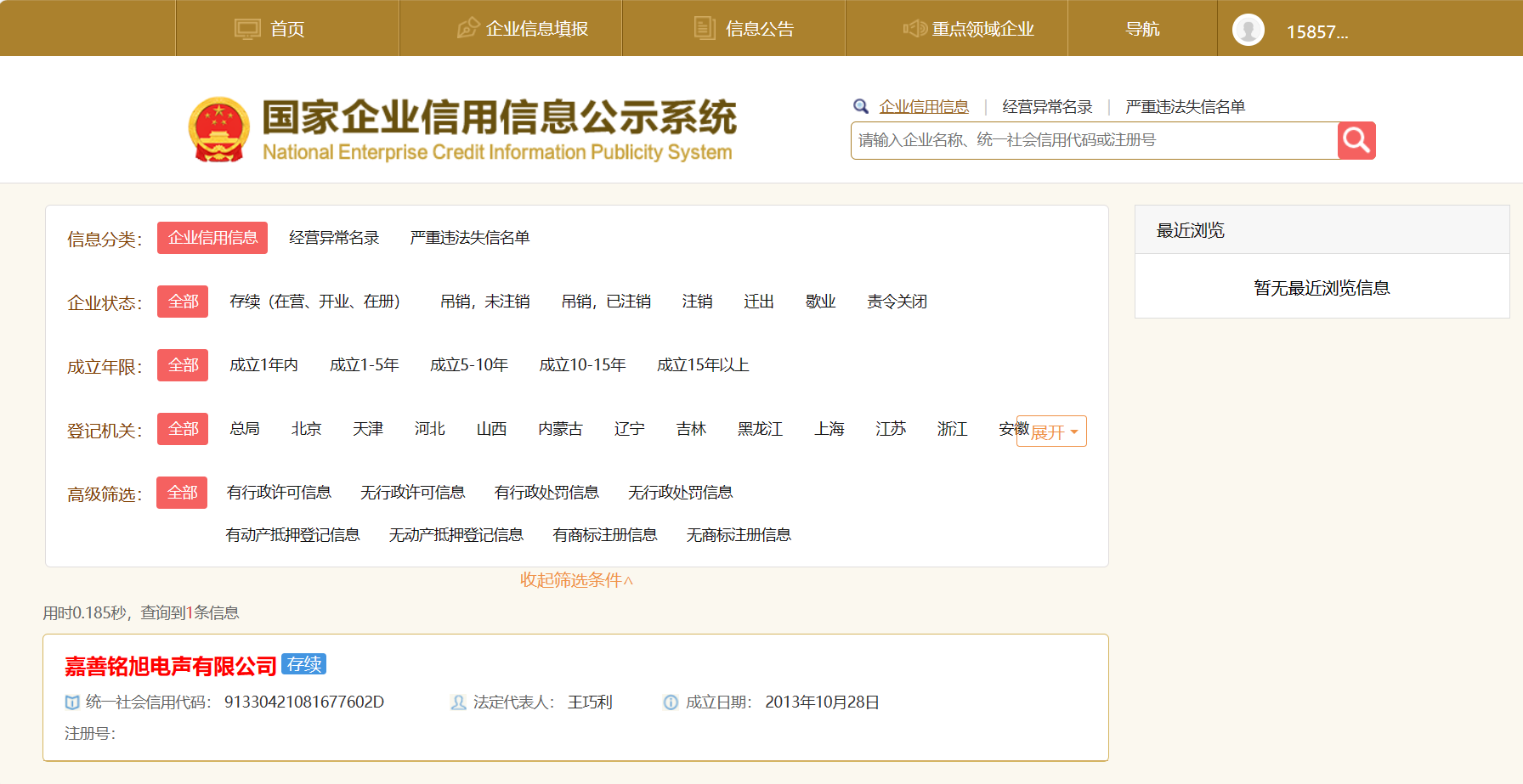1523x784 pixels.
Task: Click the document icon beside 信息公告
Action: (x=705, y=28)
